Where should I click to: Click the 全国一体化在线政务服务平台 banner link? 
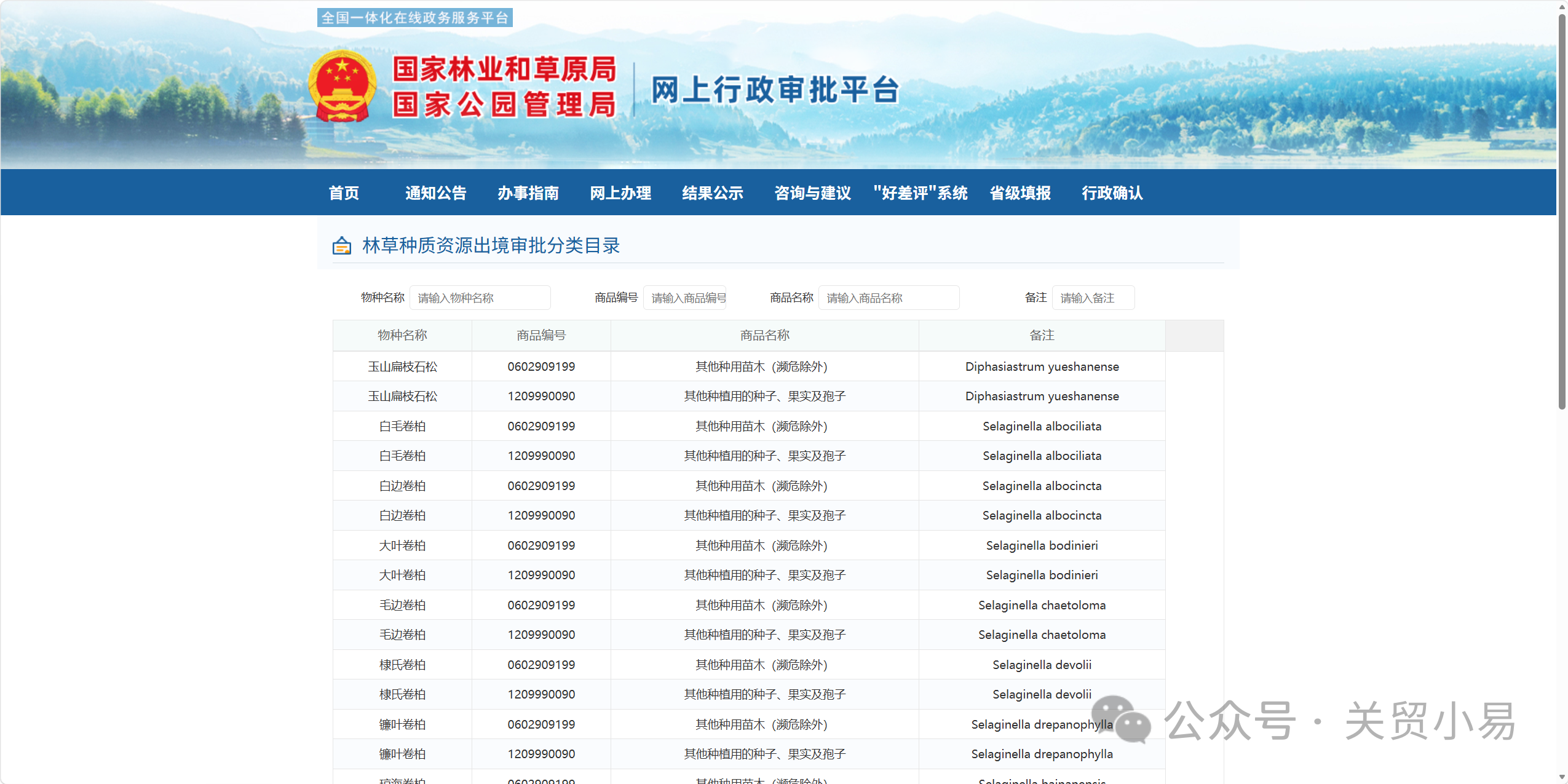click(x=415, y=18)
